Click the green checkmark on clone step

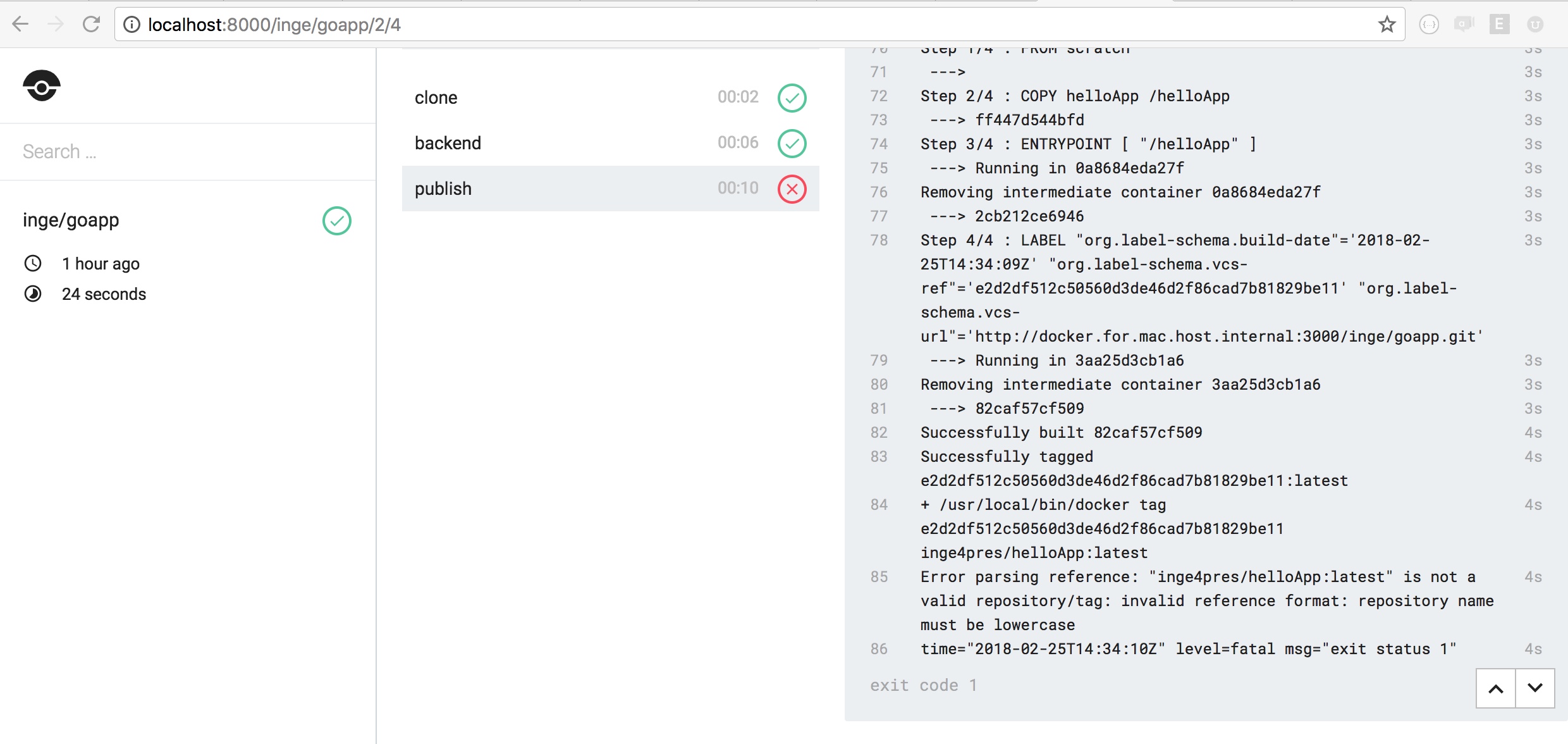pyautogui.click(x=792, y=98)
